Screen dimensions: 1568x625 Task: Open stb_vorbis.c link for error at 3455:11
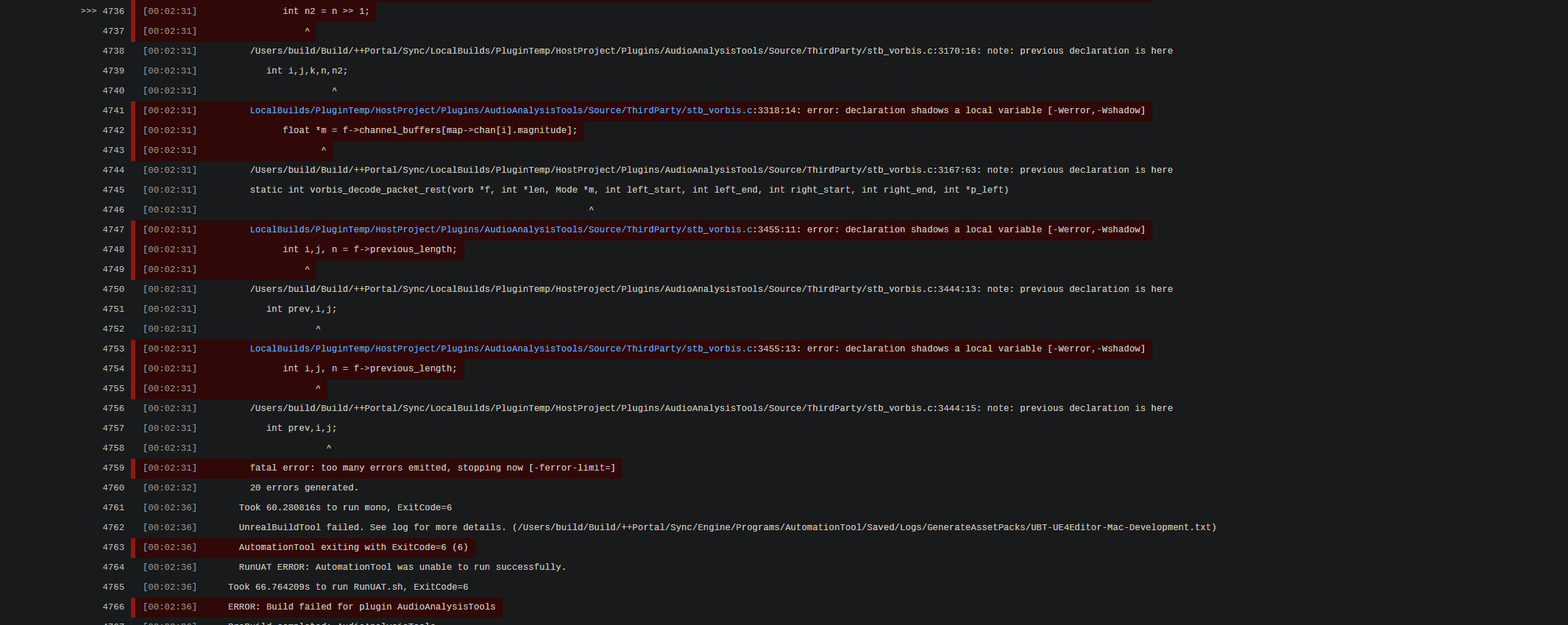[501, 229]
